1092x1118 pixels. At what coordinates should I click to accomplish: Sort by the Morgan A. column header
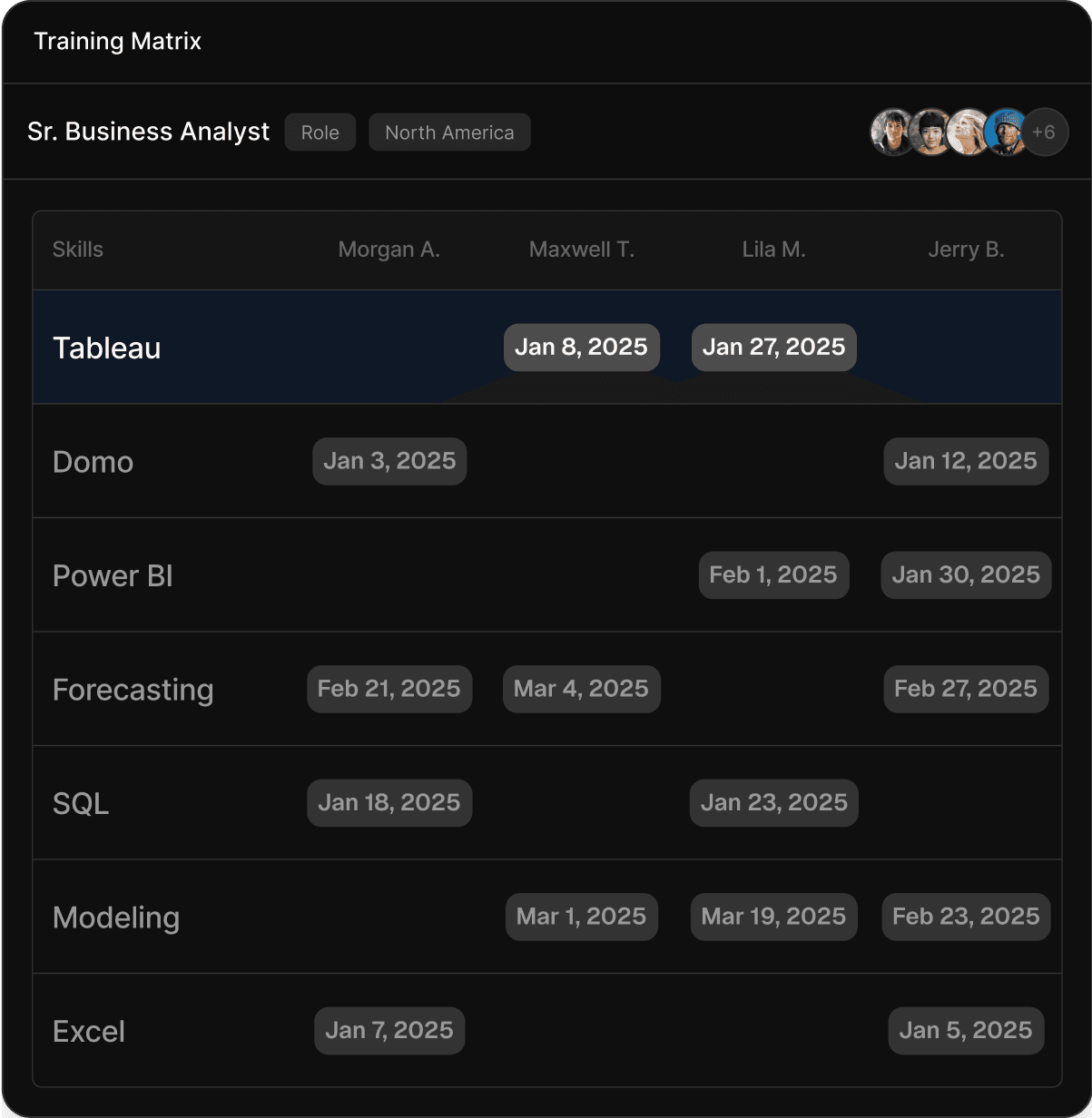coord(389,250)
